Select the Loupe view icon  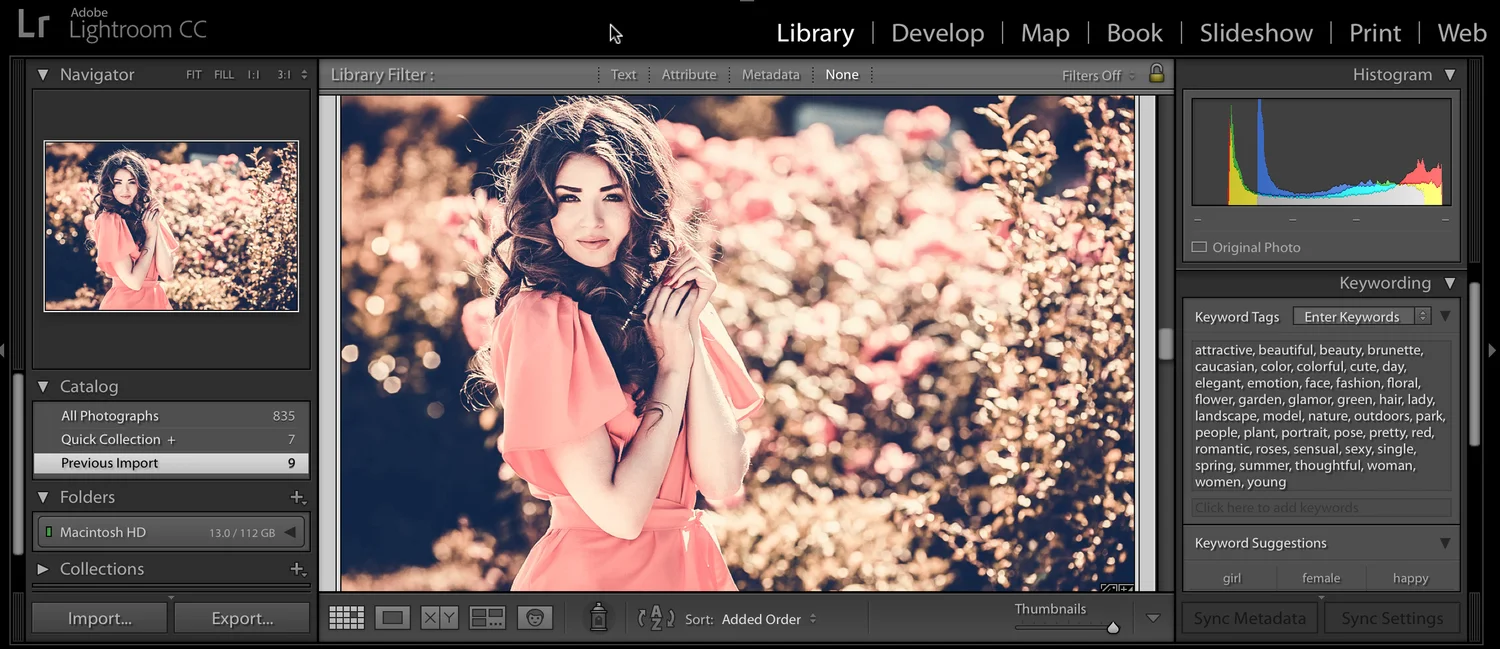[392, 617]
